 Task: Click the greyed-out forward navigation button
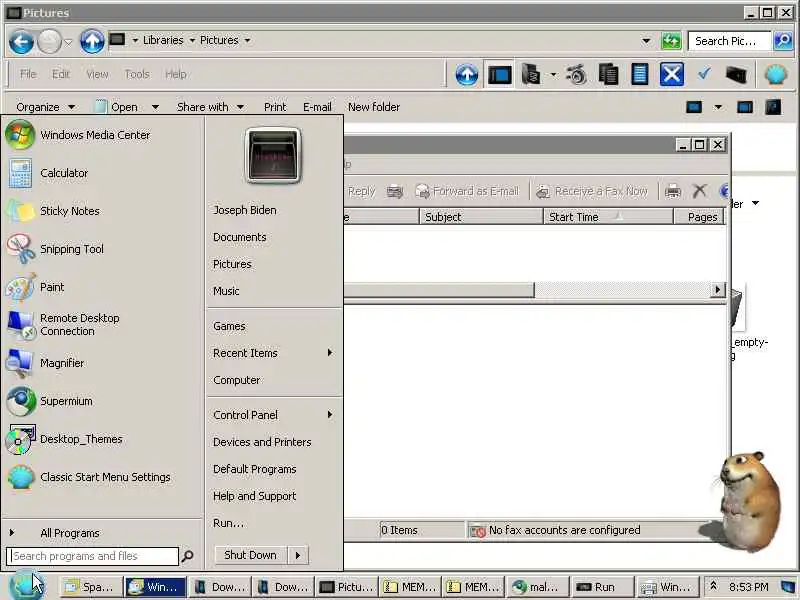(49, 41)
